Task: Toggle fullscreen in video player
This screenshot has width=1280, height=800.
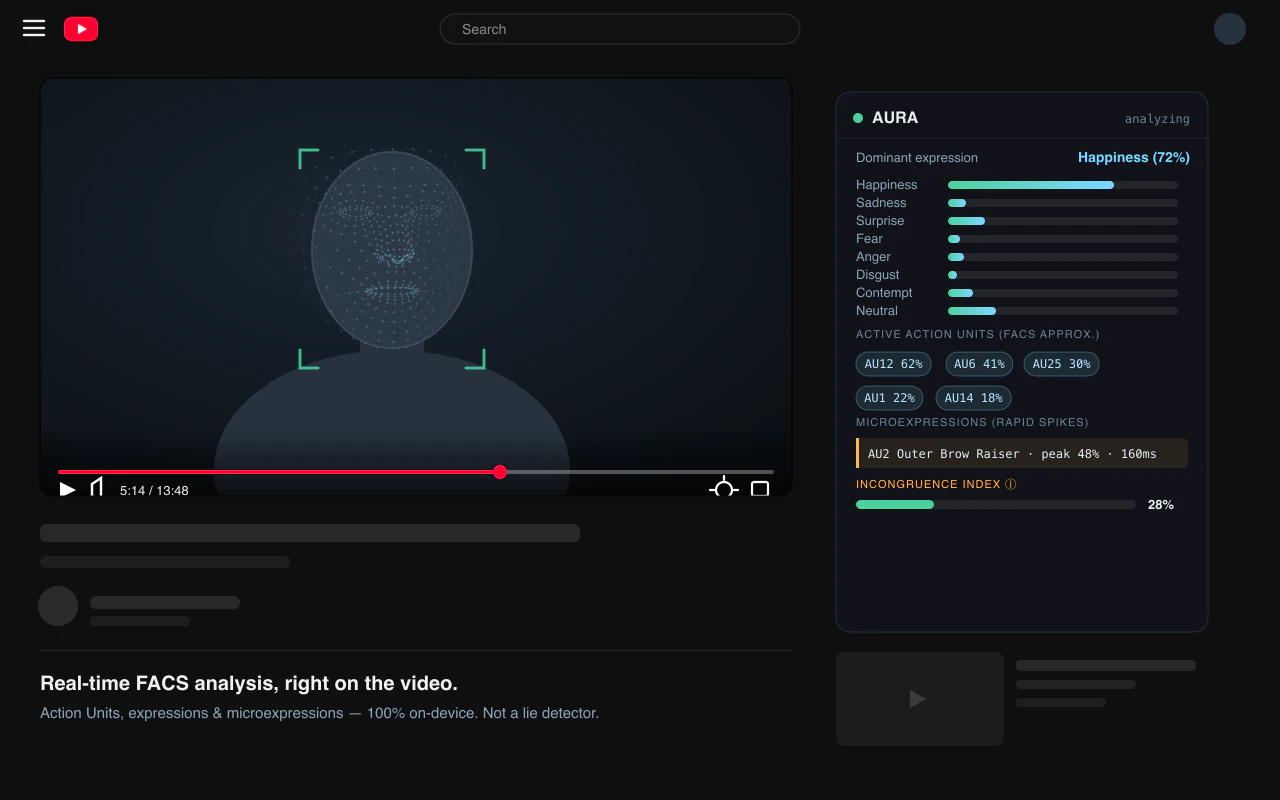Action: [760, 489]
